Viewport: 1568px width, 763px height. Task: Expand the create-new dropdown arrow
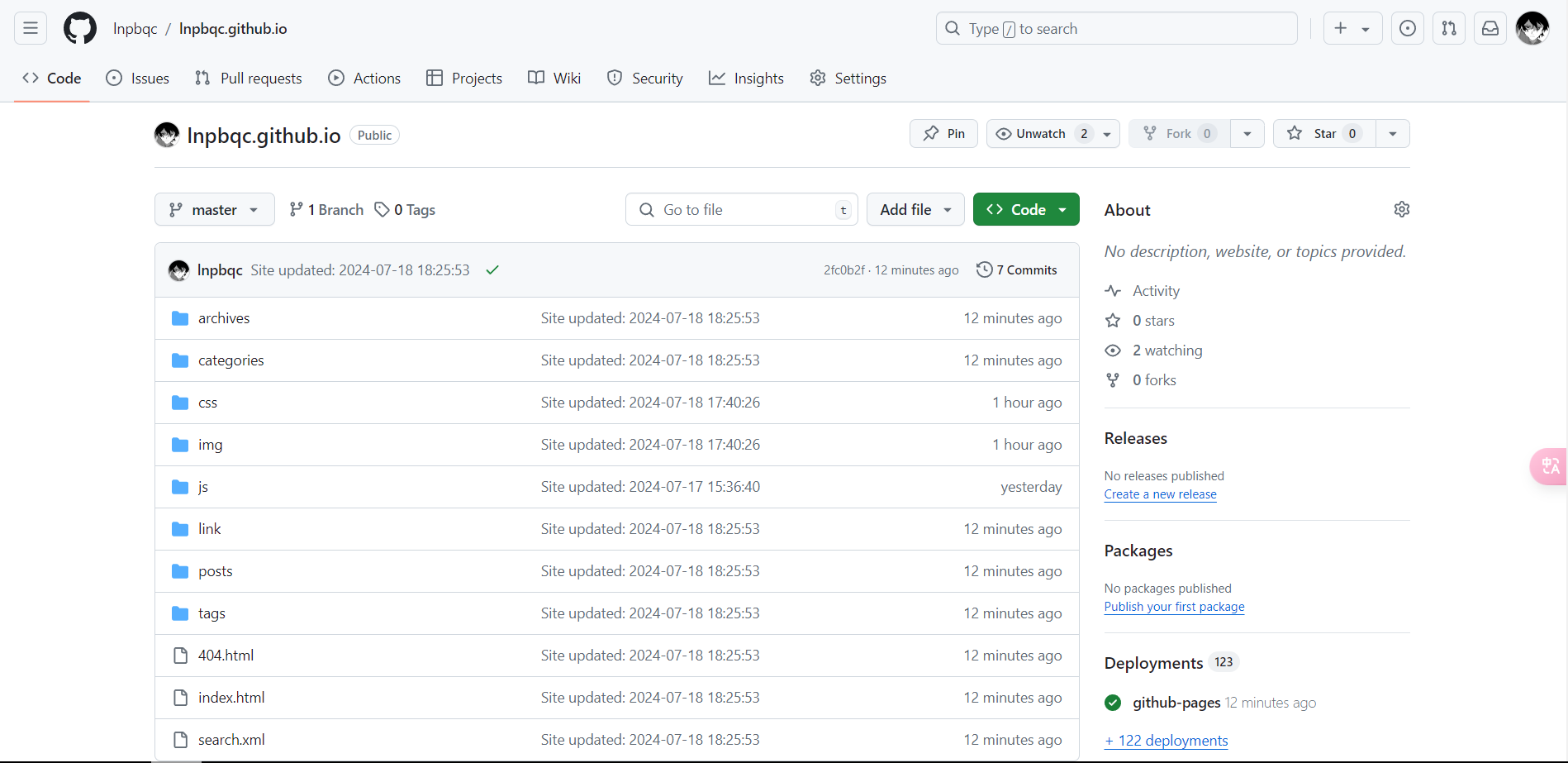point(1366,29)
